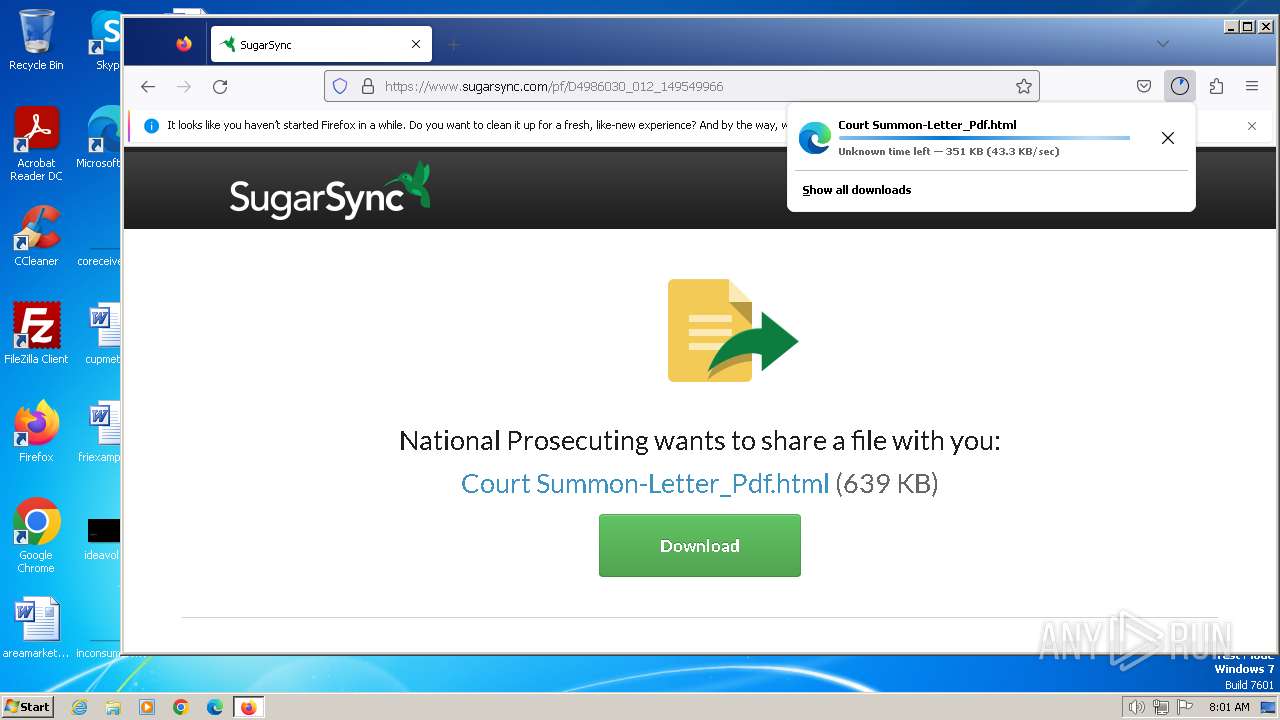Viewport: 1280px width, 720px height.
Task: Cancel the Court Summon-Letter download
Action: click(x=1168, y=138)
